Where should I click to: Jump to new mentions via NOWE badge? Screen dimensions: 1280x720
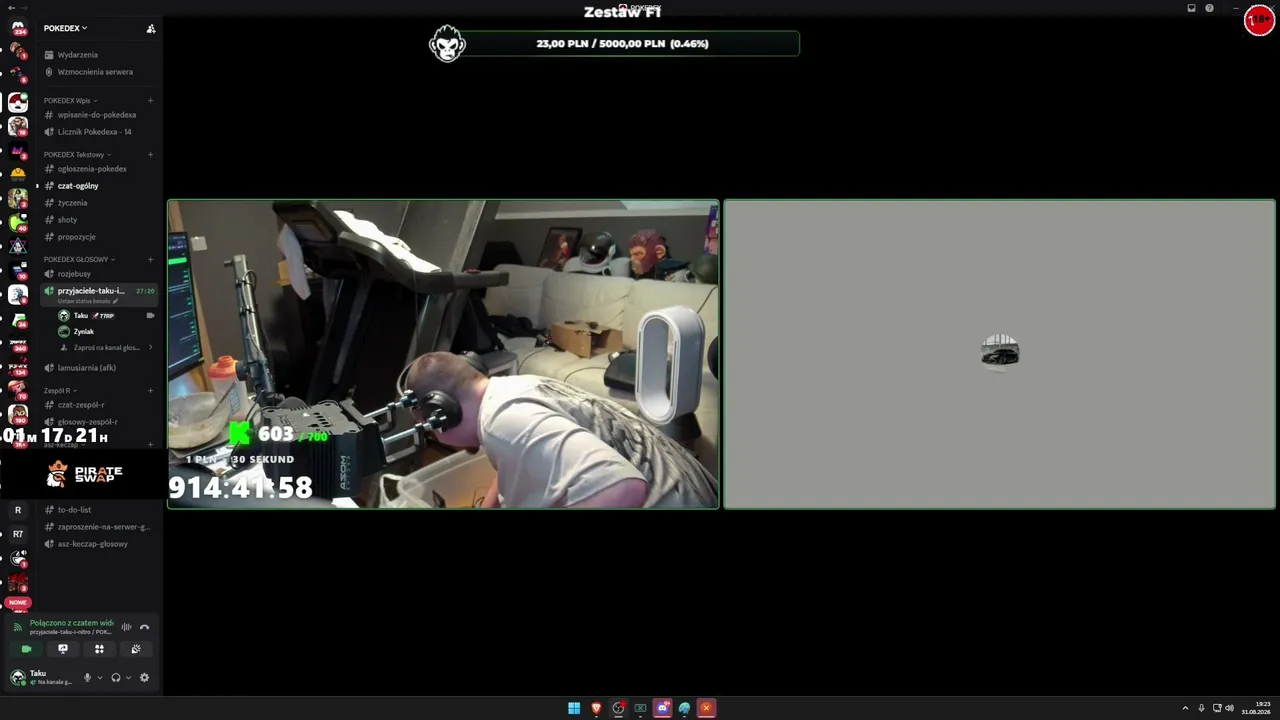tap(18, 603)
